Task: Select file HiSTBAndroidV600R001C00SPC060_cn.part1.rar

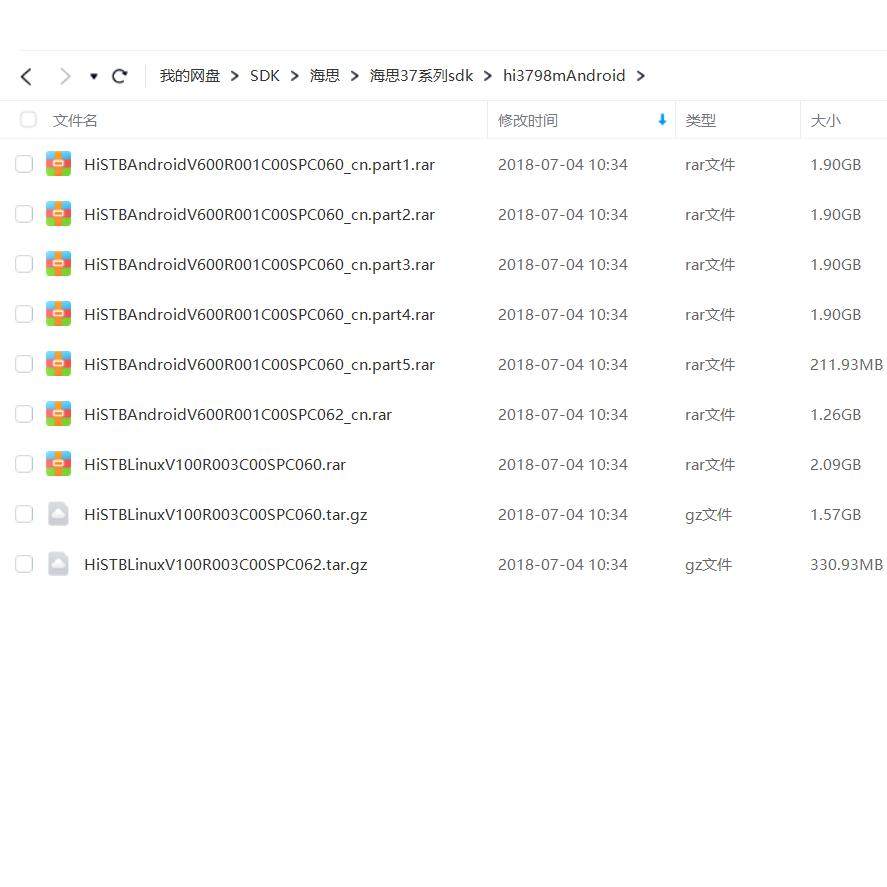Action: click(x=260, y=165)
